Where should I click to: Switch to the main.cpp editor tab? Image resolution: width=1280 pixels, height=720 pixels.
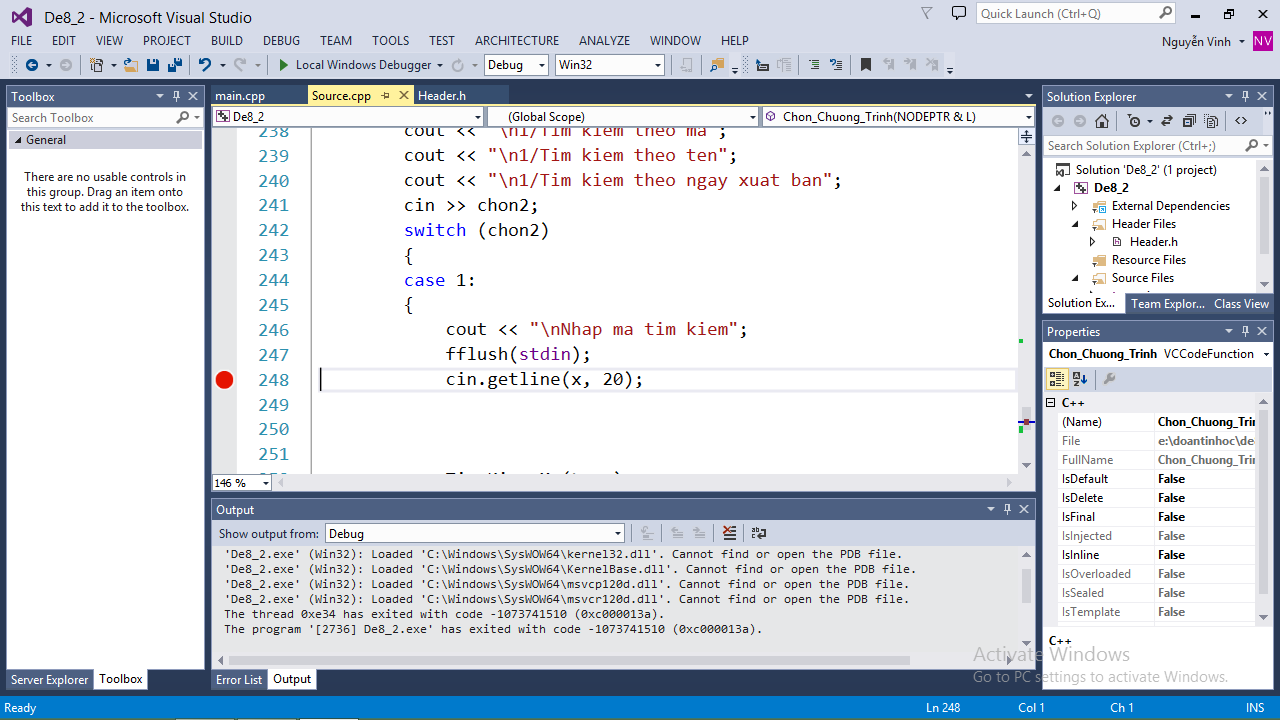(x=240, y=96)
